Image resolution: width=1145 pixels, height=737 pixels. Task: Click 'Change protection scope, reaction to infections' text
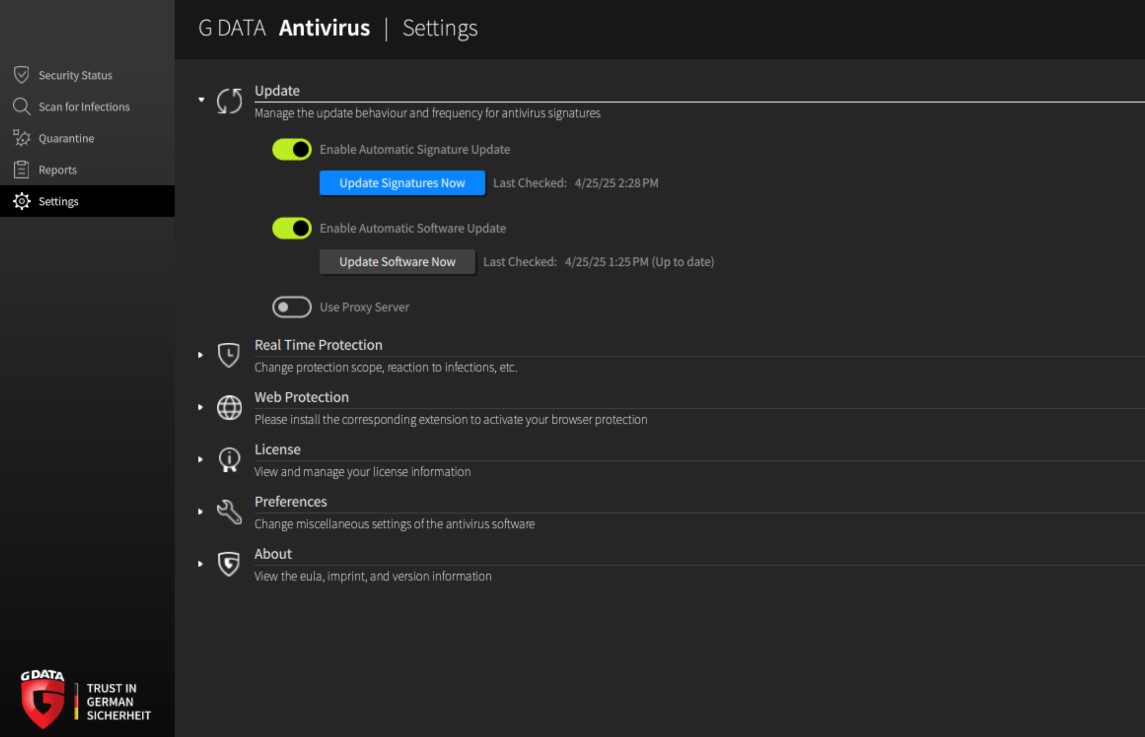pyautogui.click(x=386, y=367)
